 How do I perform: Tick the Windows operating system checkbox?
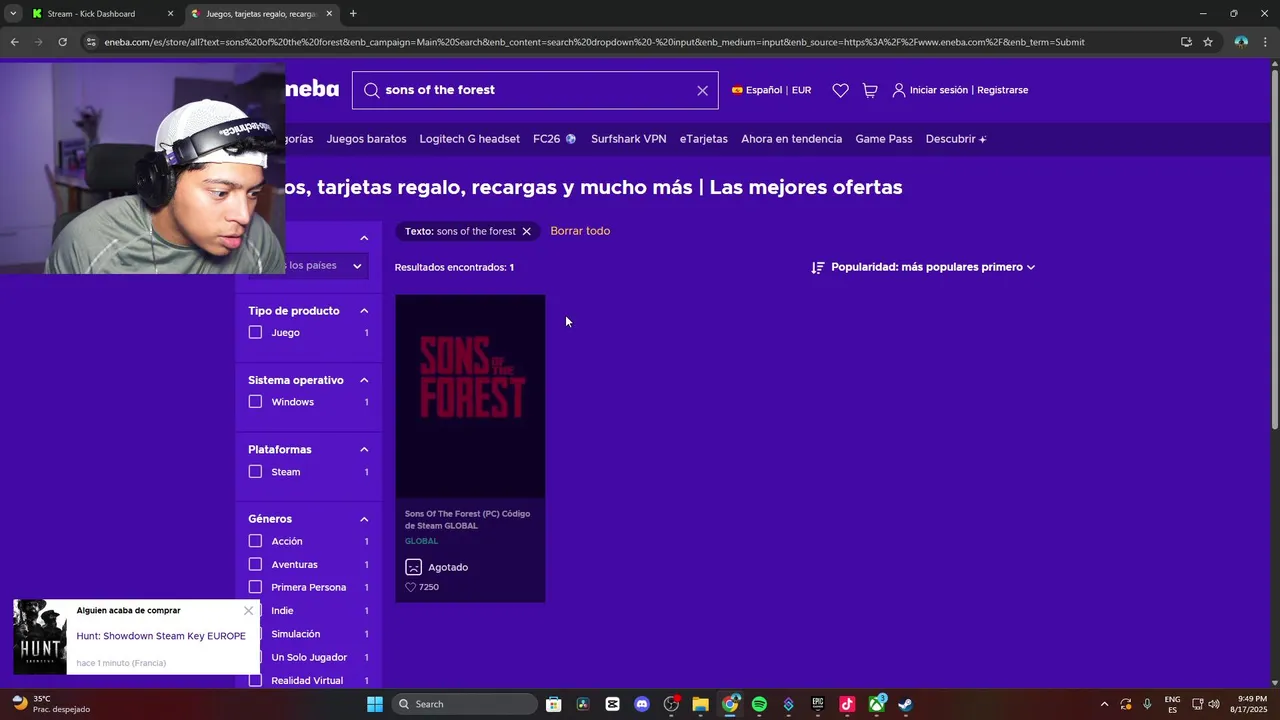pos(255,402)
